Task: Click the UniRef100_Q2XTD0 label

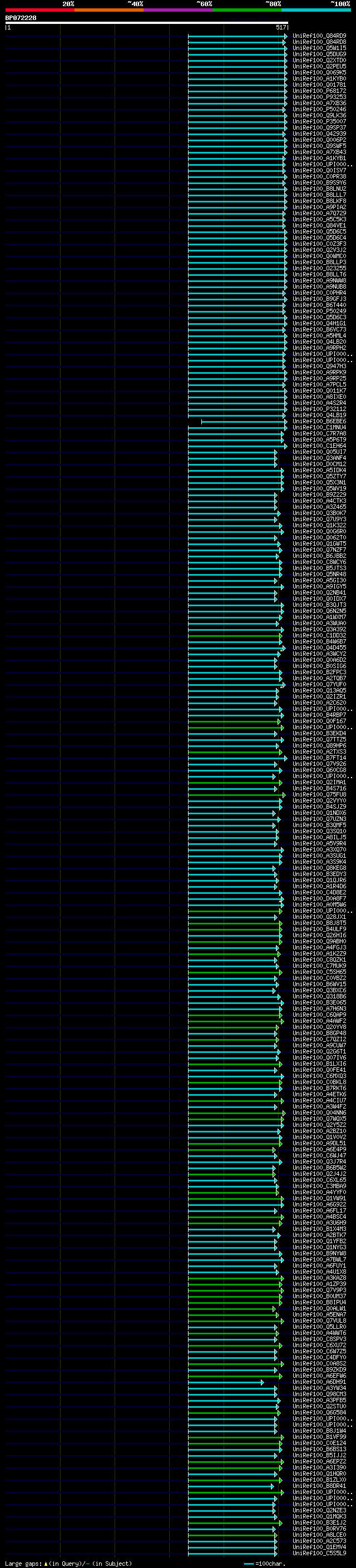Action: coord(319,60)
